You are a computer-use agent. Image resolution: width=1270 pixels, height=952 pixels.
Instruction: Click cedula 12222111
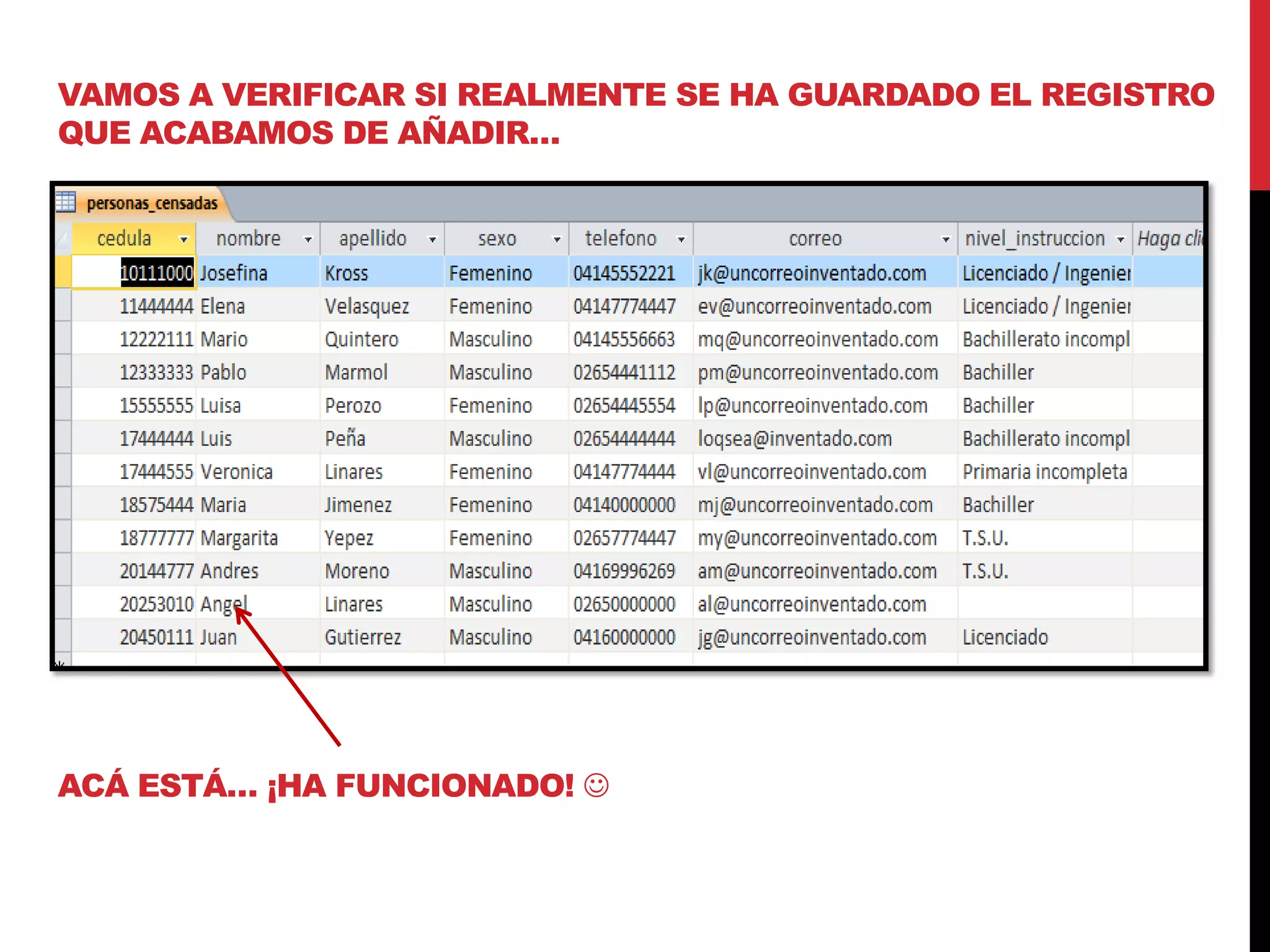pos(157,340)
